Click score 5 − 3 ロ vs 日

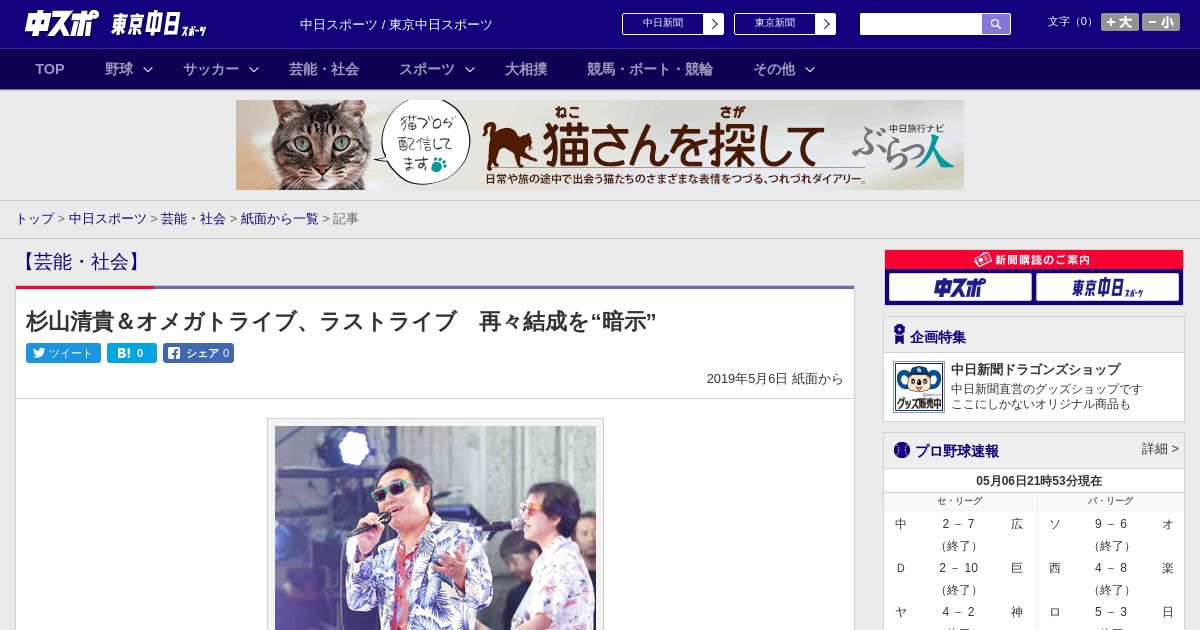[1111, 612]
